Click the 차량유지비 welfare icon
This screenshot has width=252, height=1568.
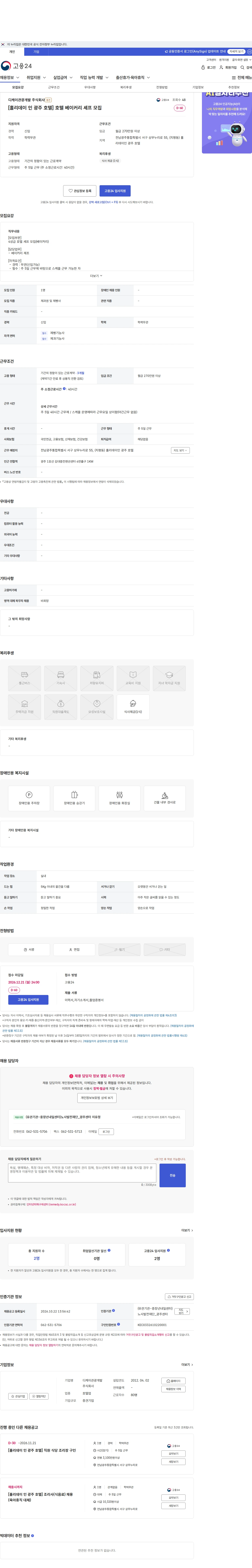point(97,678)
